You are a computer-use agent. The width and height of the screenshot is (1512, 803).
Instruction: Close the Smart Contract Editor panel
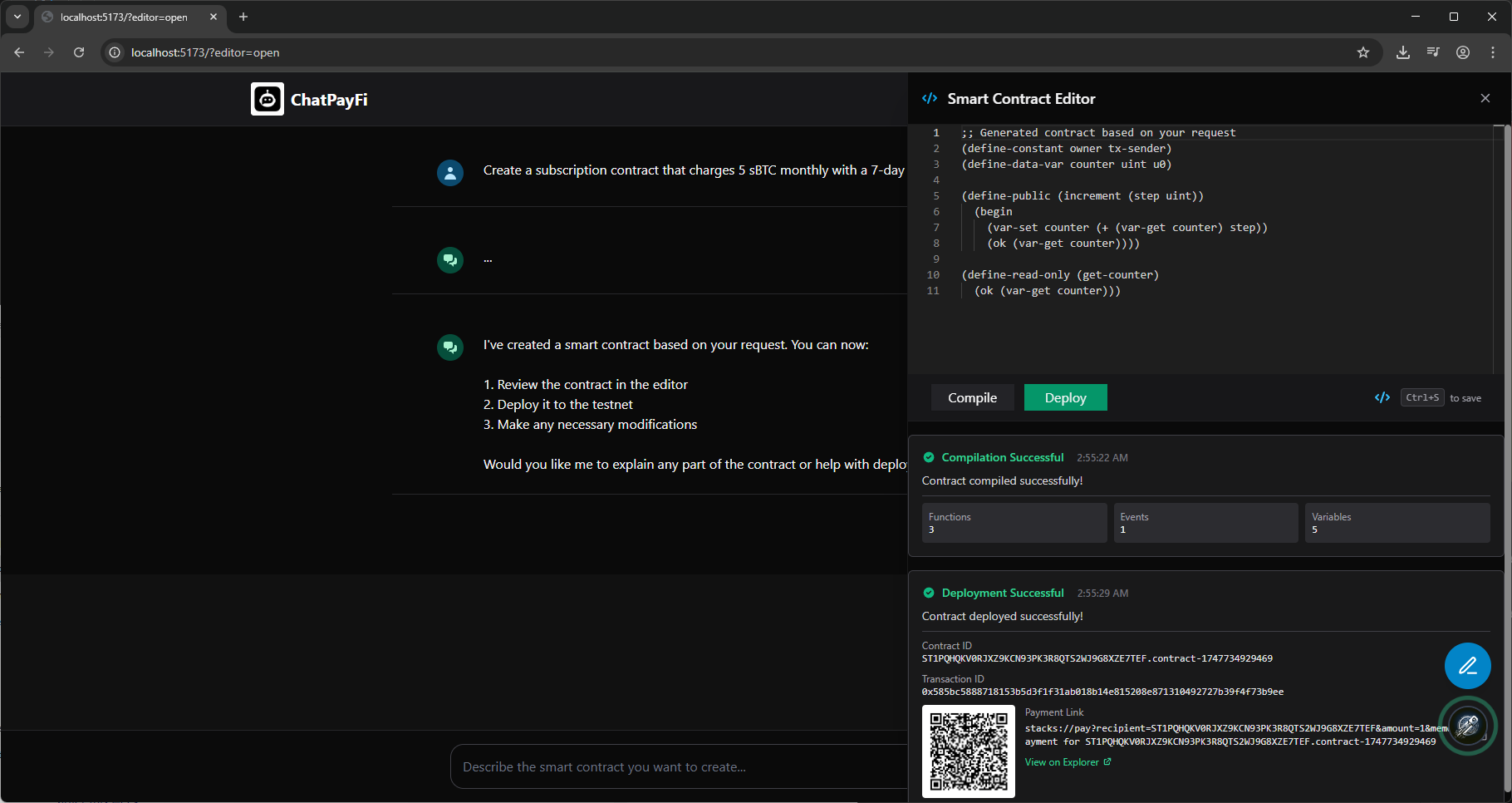(x=1485, y=98)
